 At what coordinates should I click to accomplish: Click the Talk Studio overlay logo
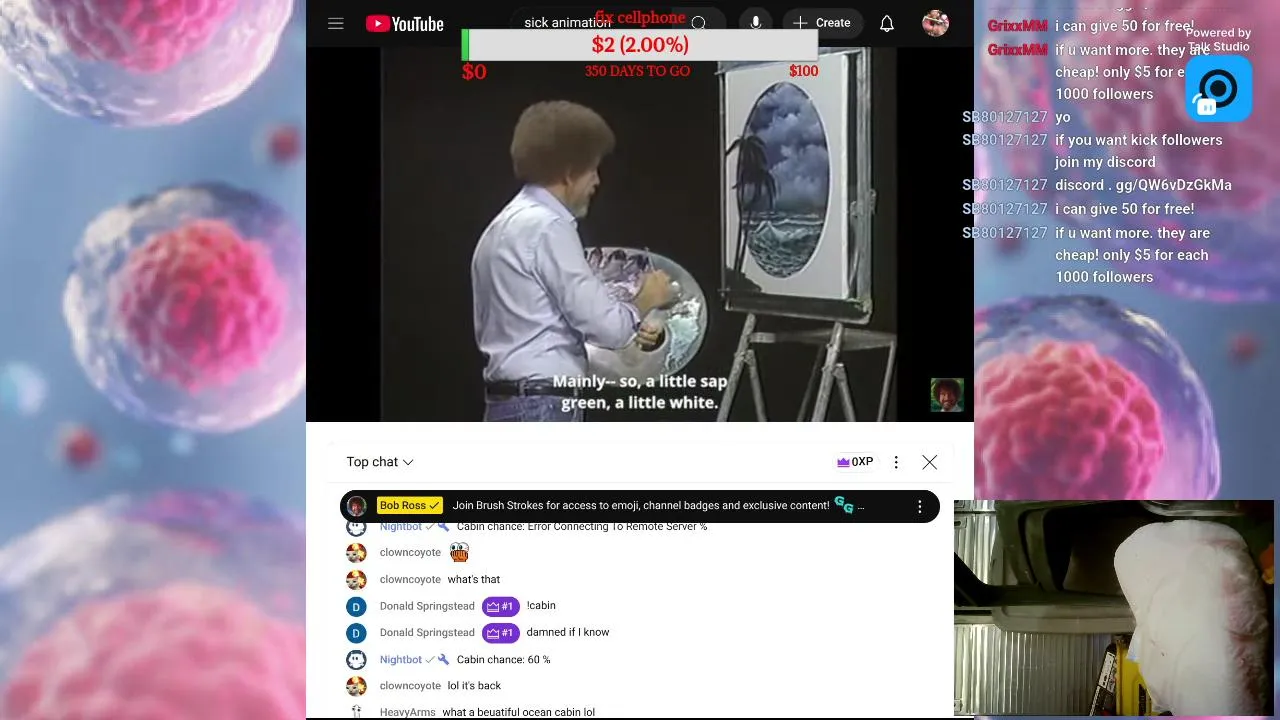pyautogui.click(x=1218, y=90)
